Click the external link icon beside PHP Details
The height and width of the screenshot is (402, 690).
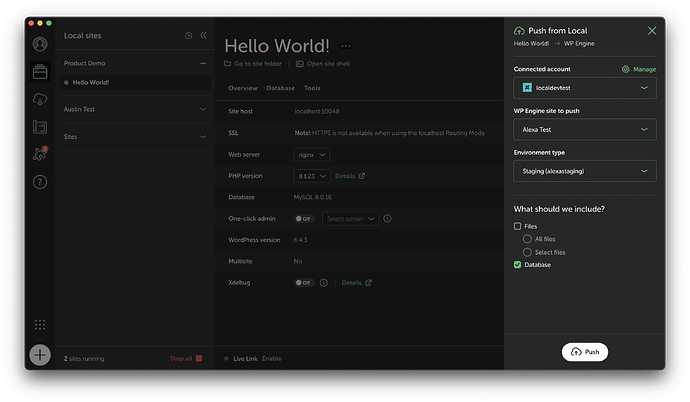362,176
